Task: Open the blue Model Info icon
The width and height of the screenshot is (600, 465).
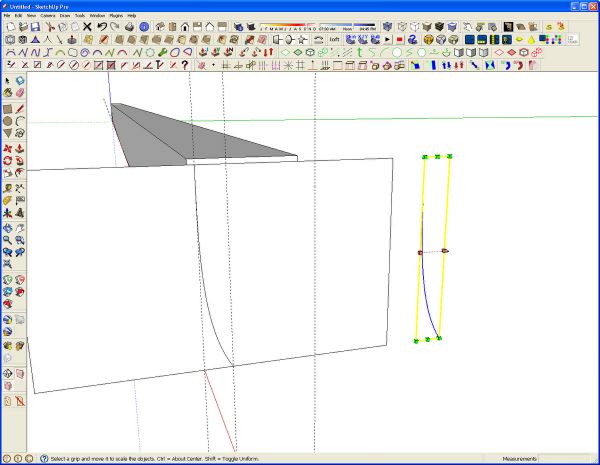Action: [x=144, y=27]
